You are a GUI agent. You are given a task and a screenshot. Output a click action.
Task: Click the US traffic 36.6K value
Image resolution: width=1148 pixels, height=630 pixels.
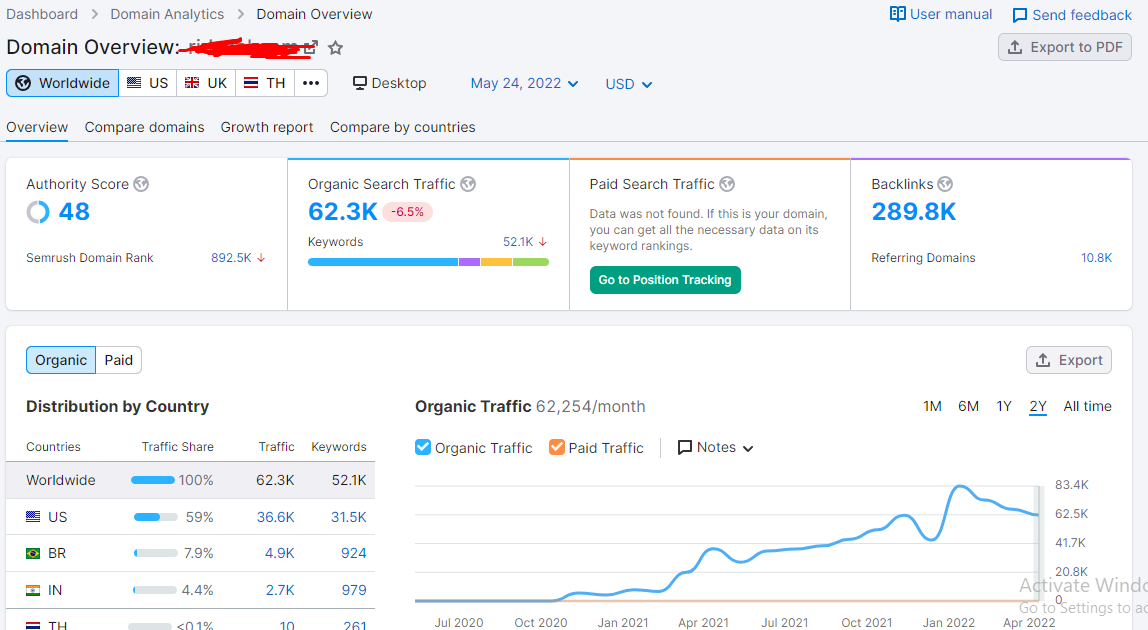pos(275,517)
